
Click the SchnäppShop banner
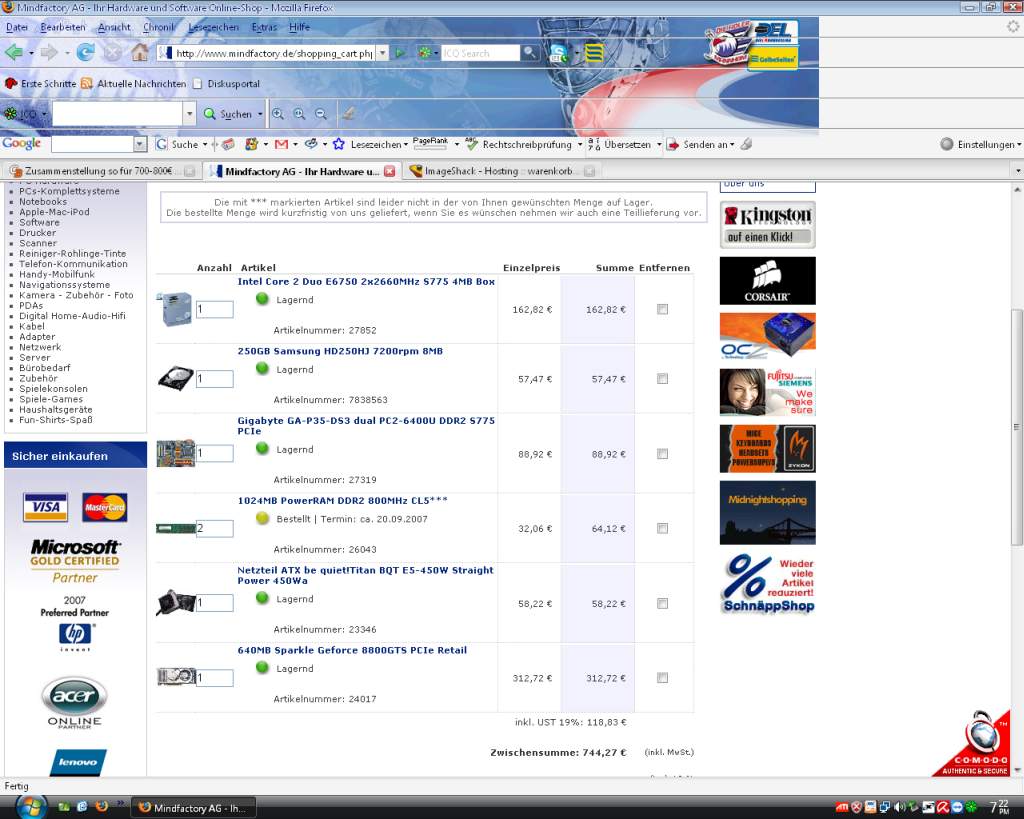[767, 584]
